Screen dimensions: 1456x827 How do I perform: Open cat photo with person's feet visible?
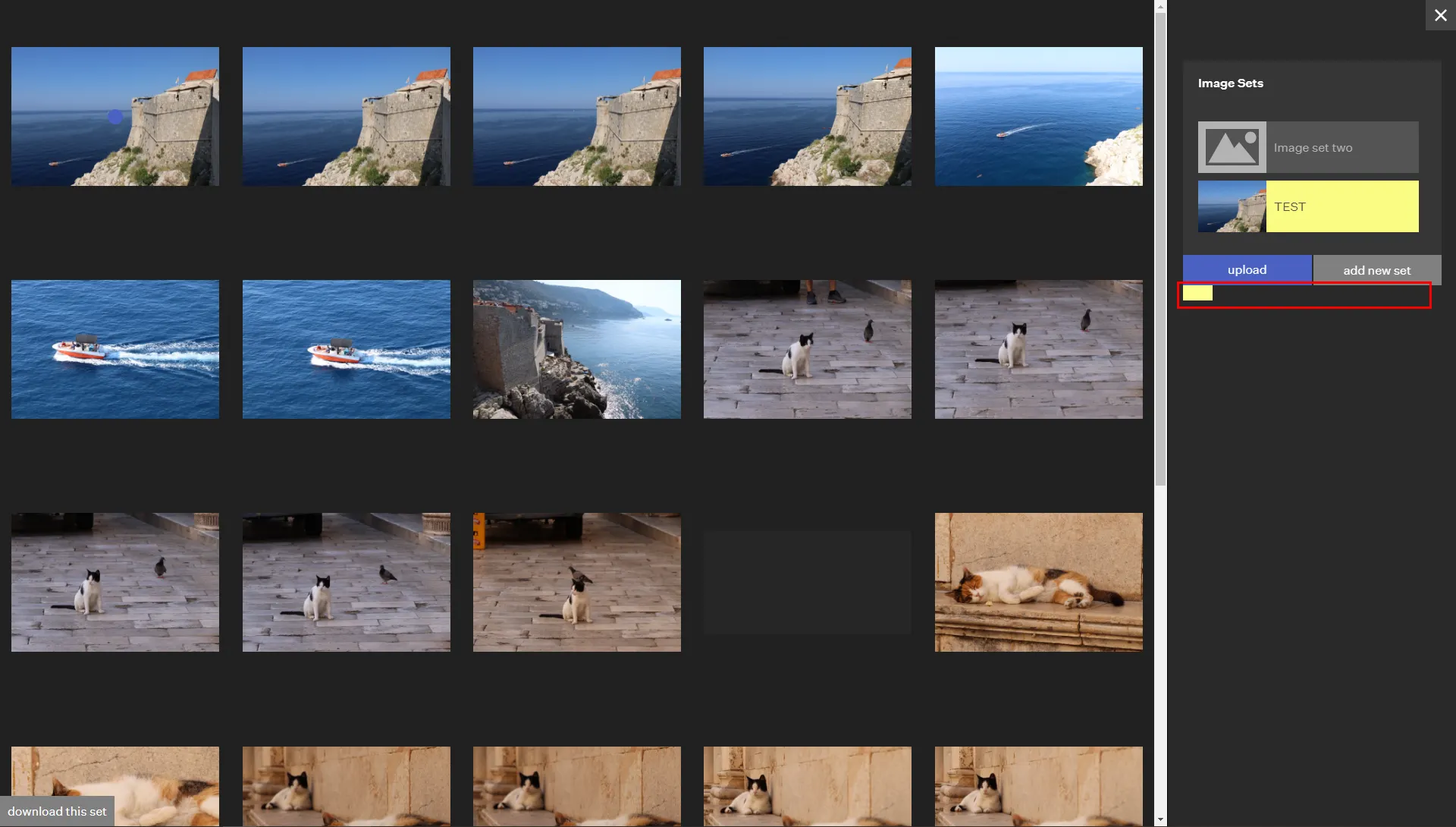[807, 349]
